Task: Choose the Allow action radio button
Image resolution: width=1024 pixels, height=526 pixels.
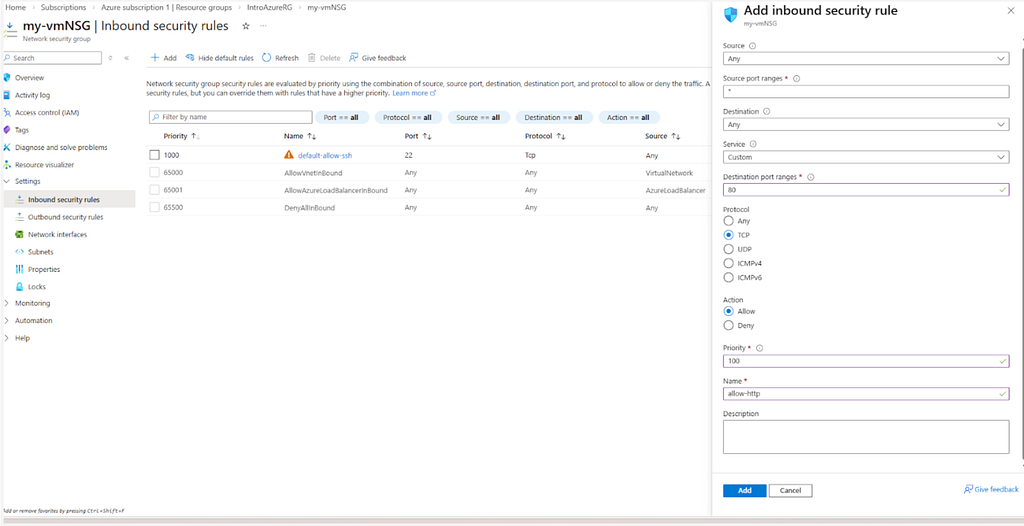Action: (729, 311)
